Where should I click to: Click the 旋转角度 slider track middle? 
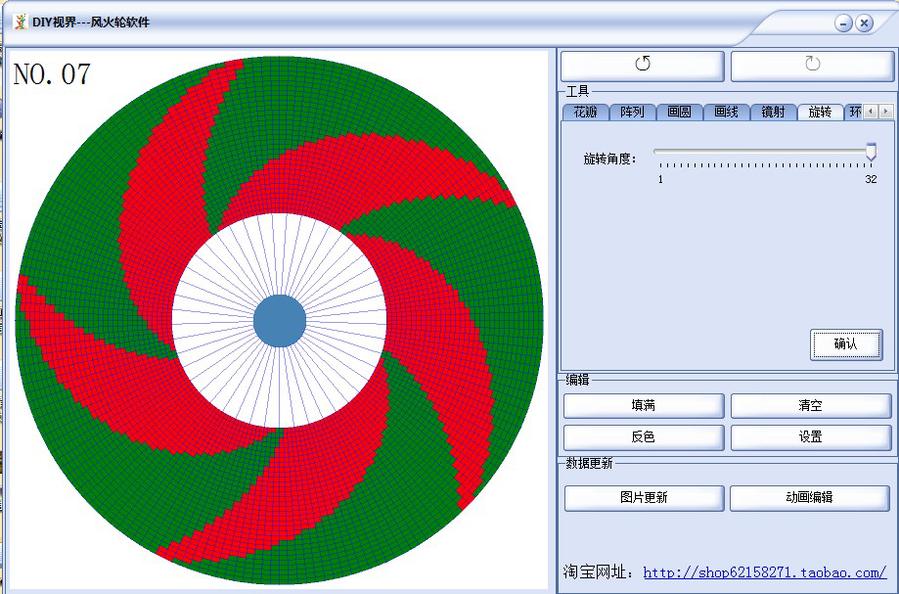765,151
